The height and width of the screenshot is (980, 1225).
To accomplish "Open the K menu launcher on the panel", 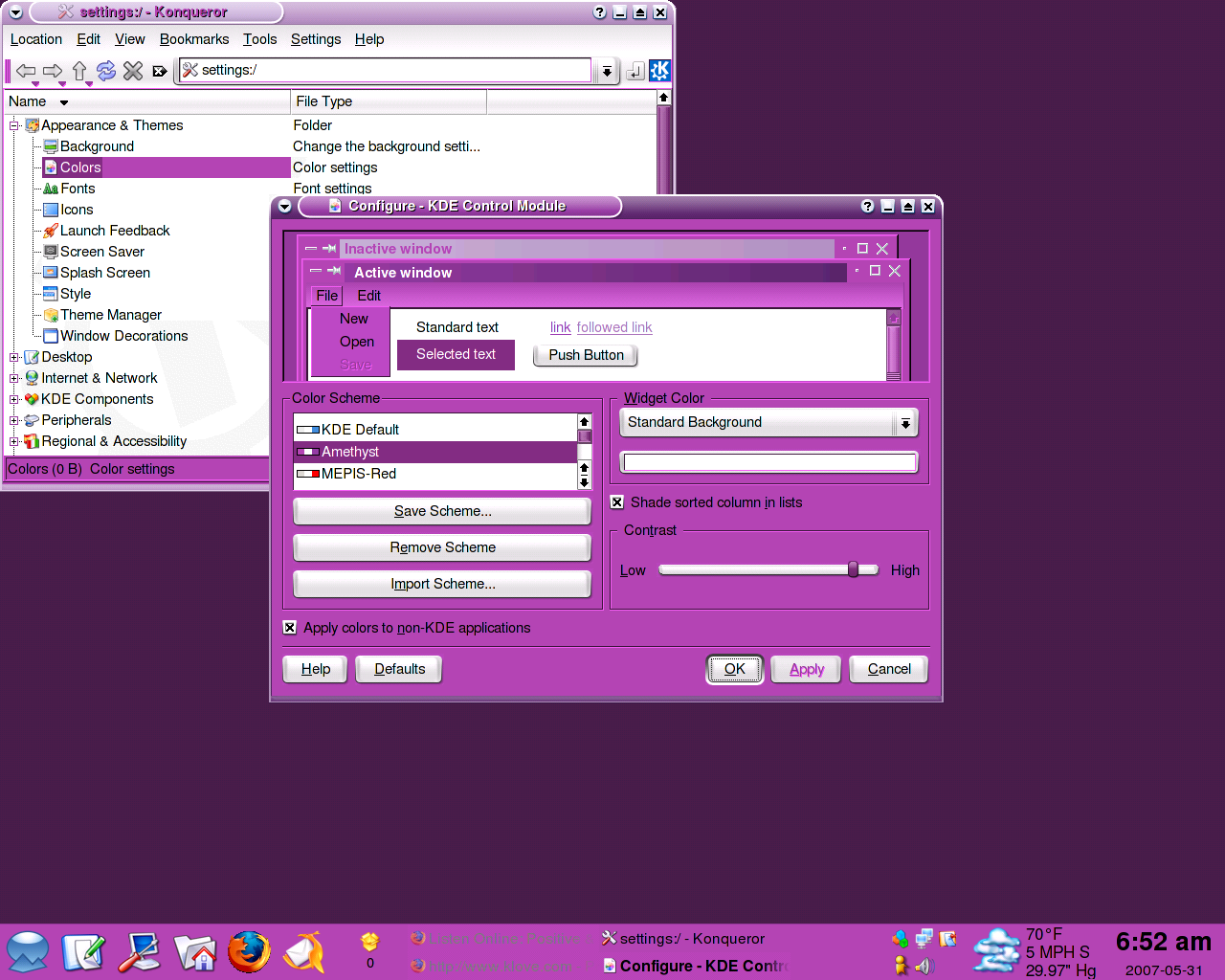I will pyautogui.click(x=28, y=951).
